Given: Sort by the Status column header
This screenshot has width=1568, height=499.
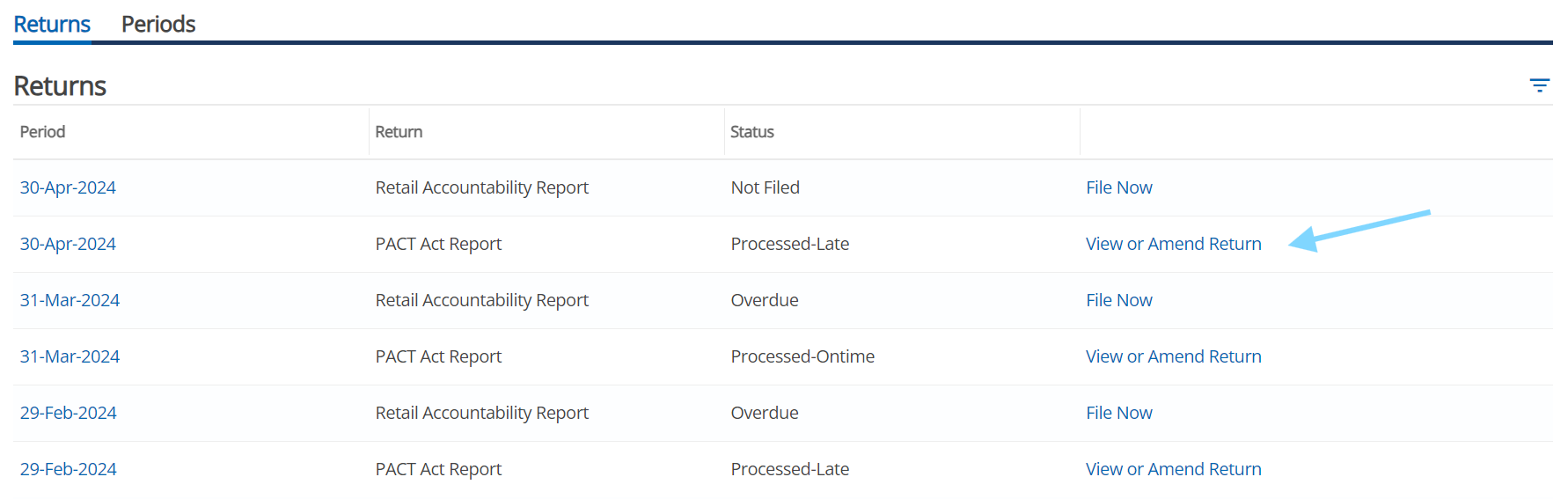Looking at the screenshot, I should tap(751, 132).
